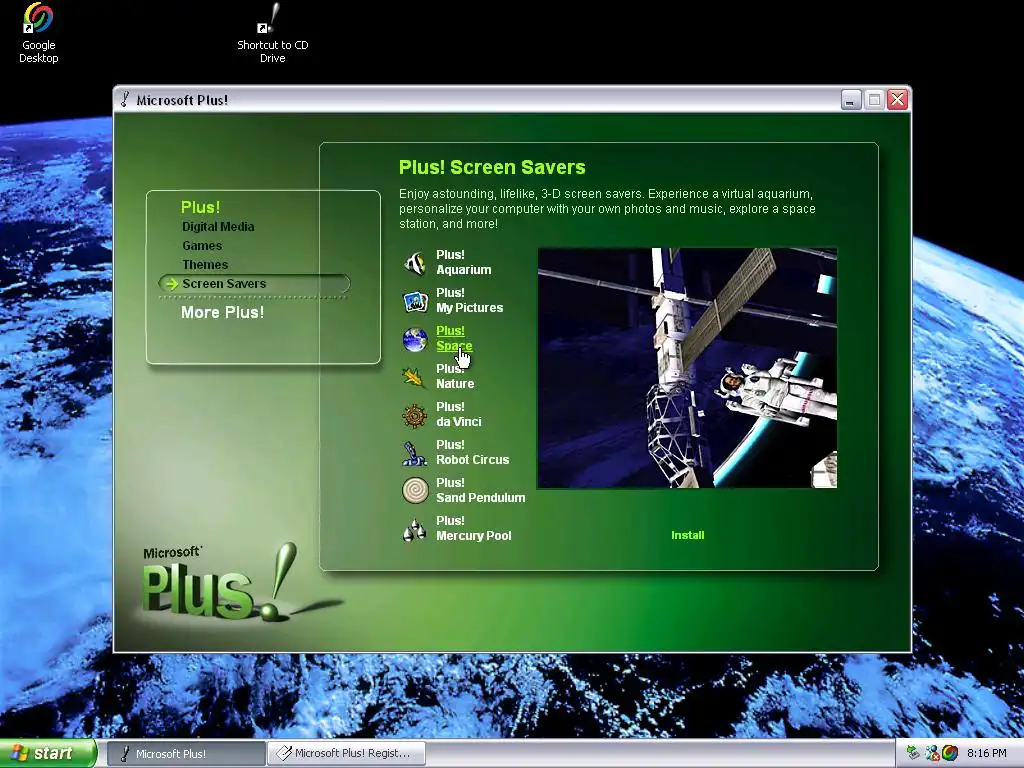Switch to Microsoft Plus! Regist... taskbar button

[347, 753]
